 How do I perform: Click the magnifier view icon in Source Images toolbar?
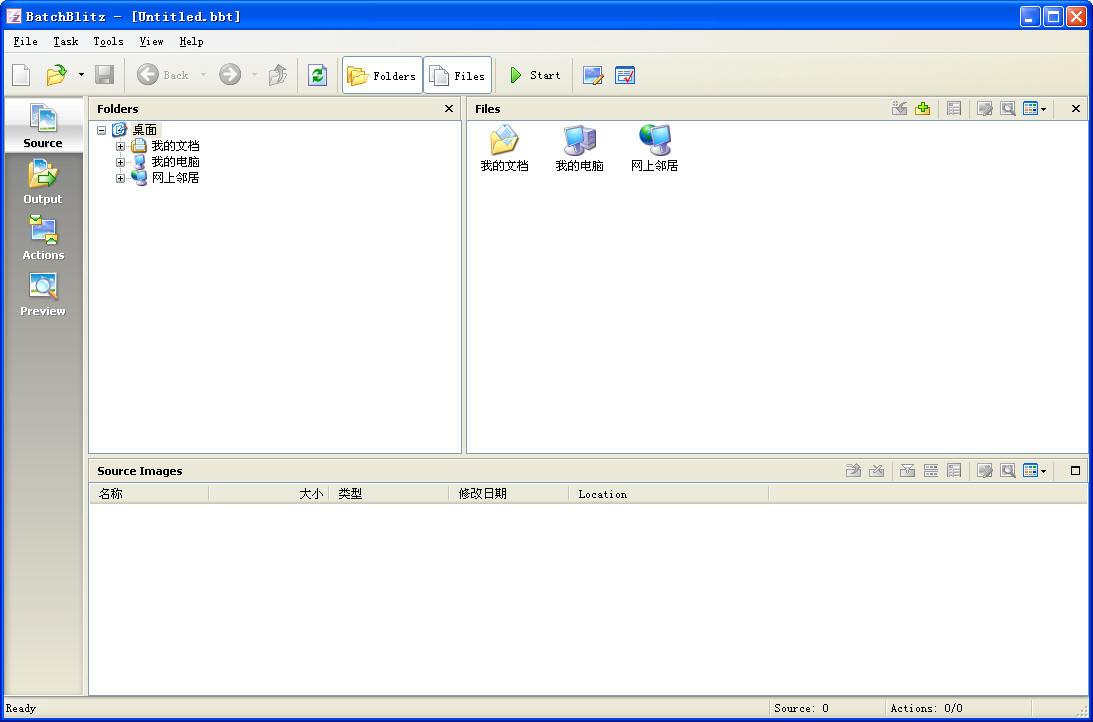coord(1008,471)
